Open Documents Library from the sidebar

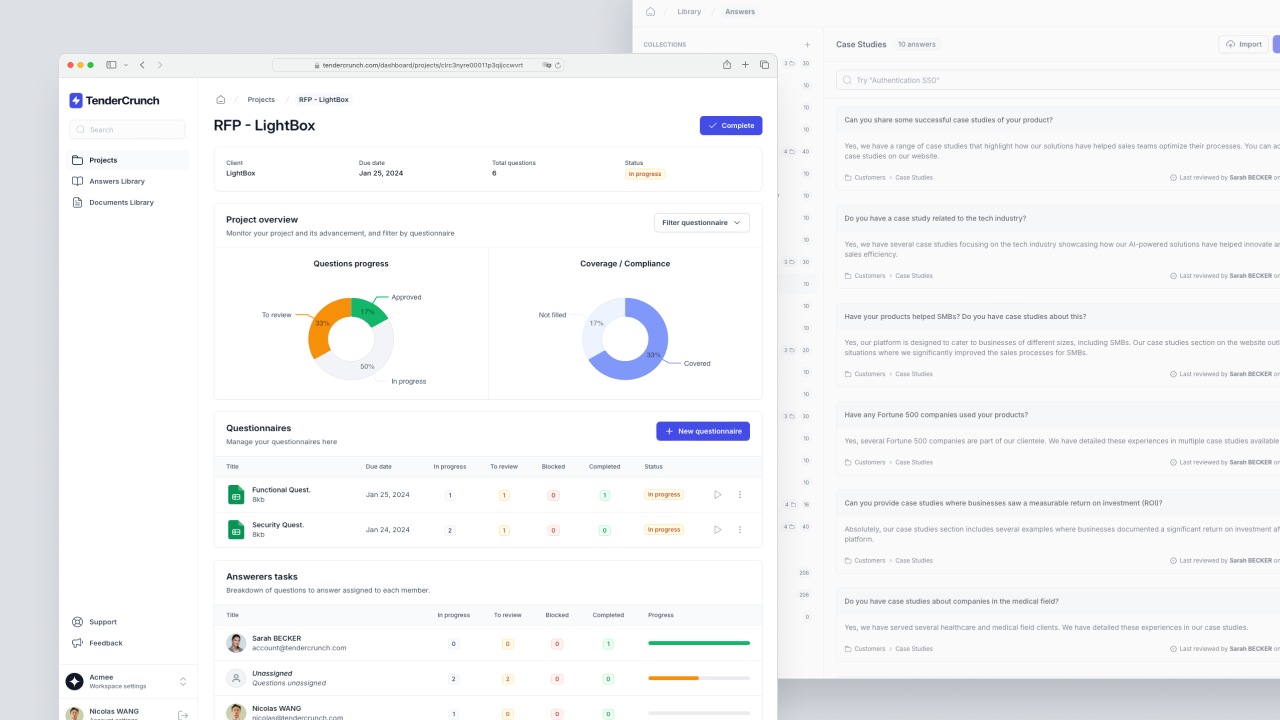119,202
